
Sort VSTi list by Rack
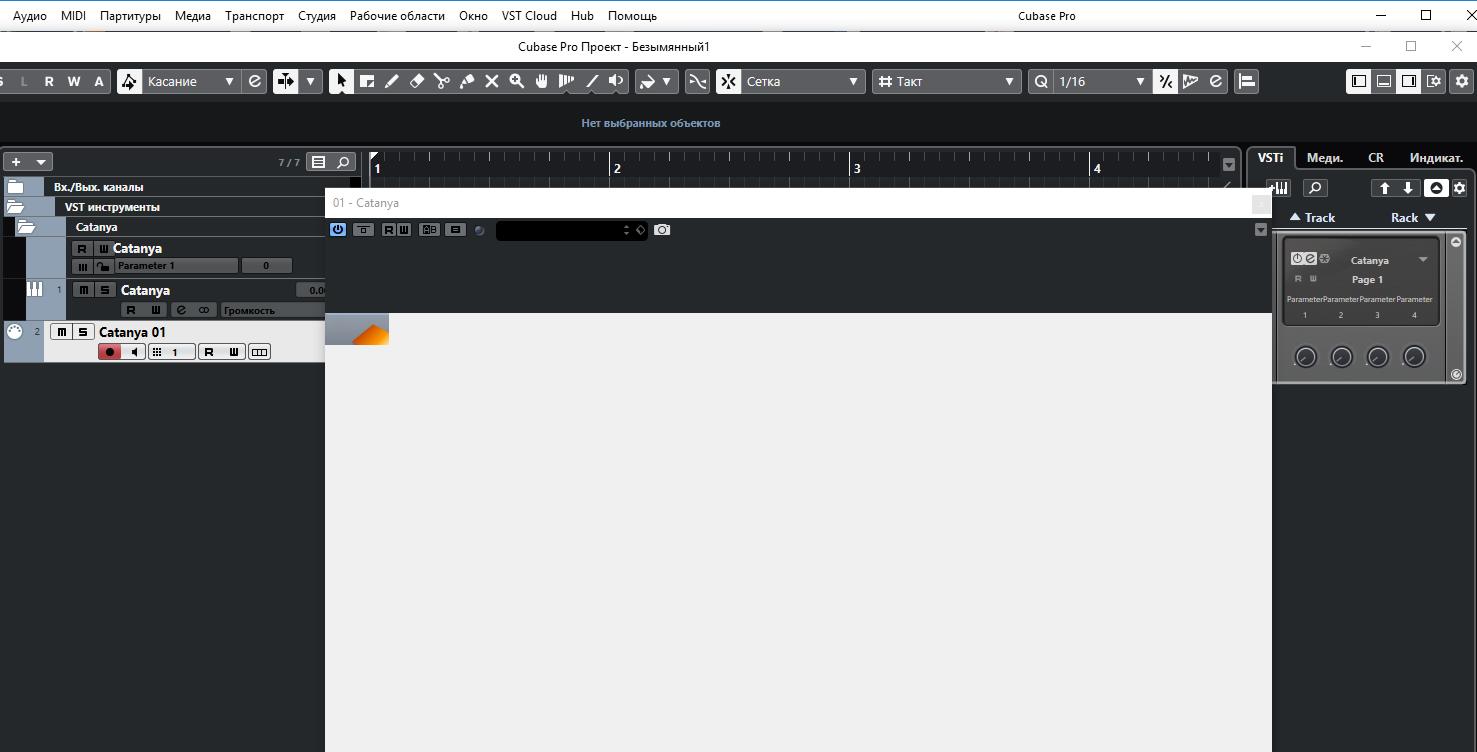click(x=1412, y=217)
